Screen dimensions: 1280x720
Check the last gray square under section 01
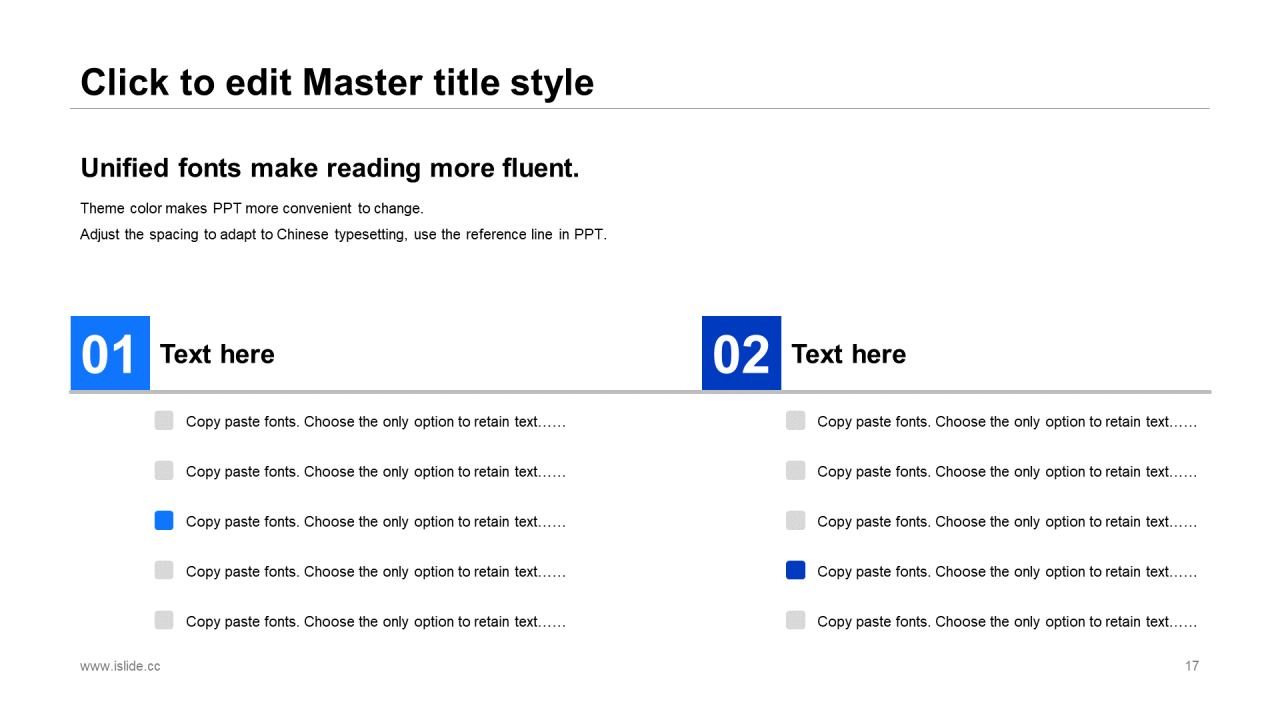164,620
